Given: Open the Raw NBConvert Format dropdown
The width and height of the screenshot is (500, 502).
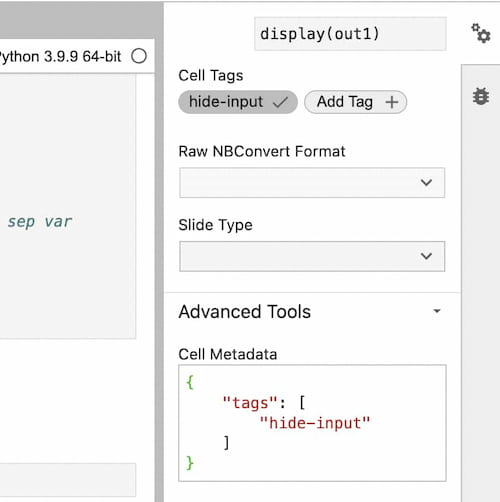Looking at the screenshot, I should [x=312, y=183].
